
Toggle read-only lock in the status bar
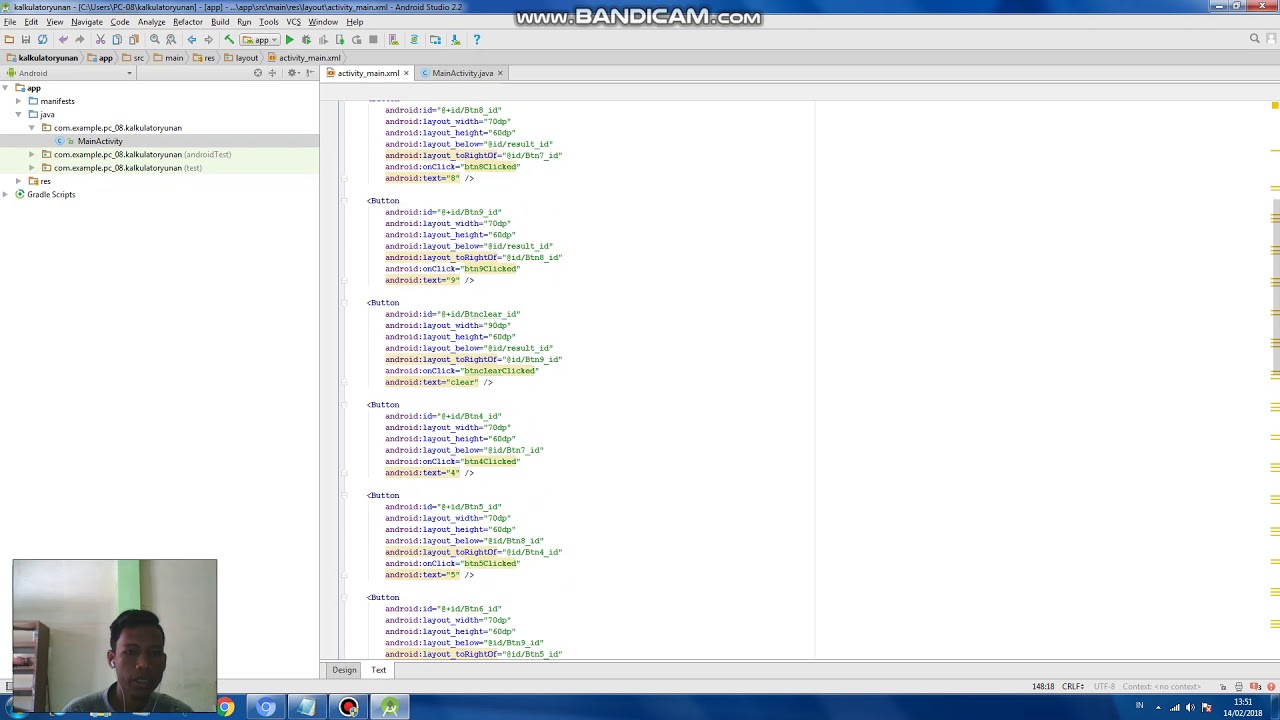click(x=1223, y=687)
